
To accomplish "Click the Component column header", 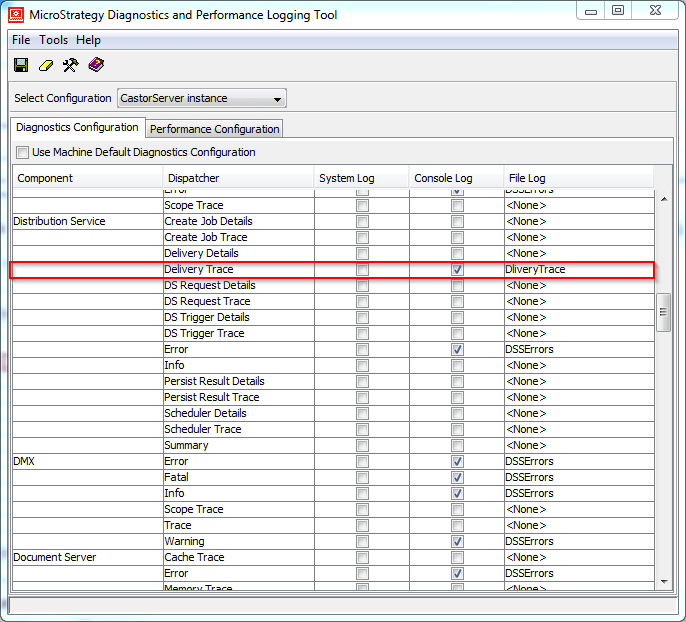I will [88, 178].
